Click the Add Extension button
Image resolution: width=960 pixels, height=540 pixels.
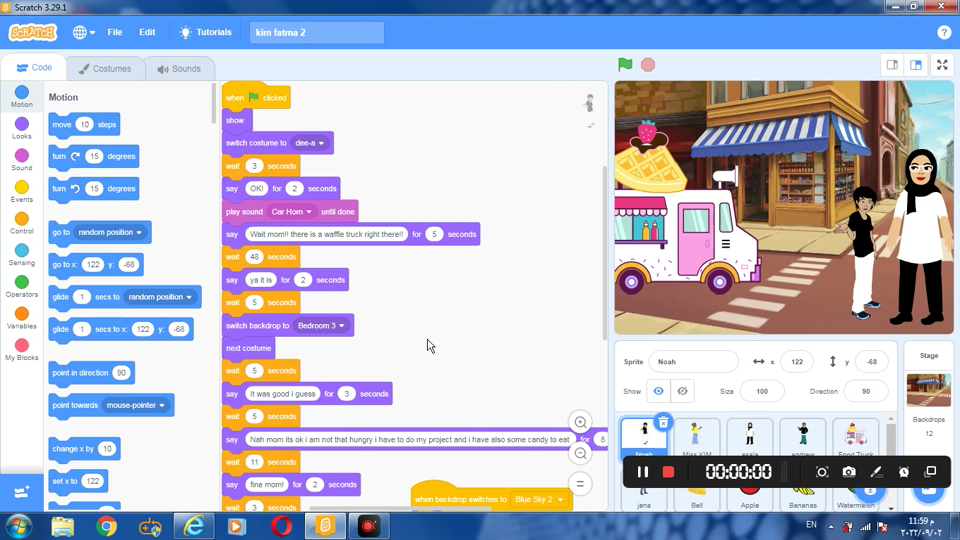[21, 492]
